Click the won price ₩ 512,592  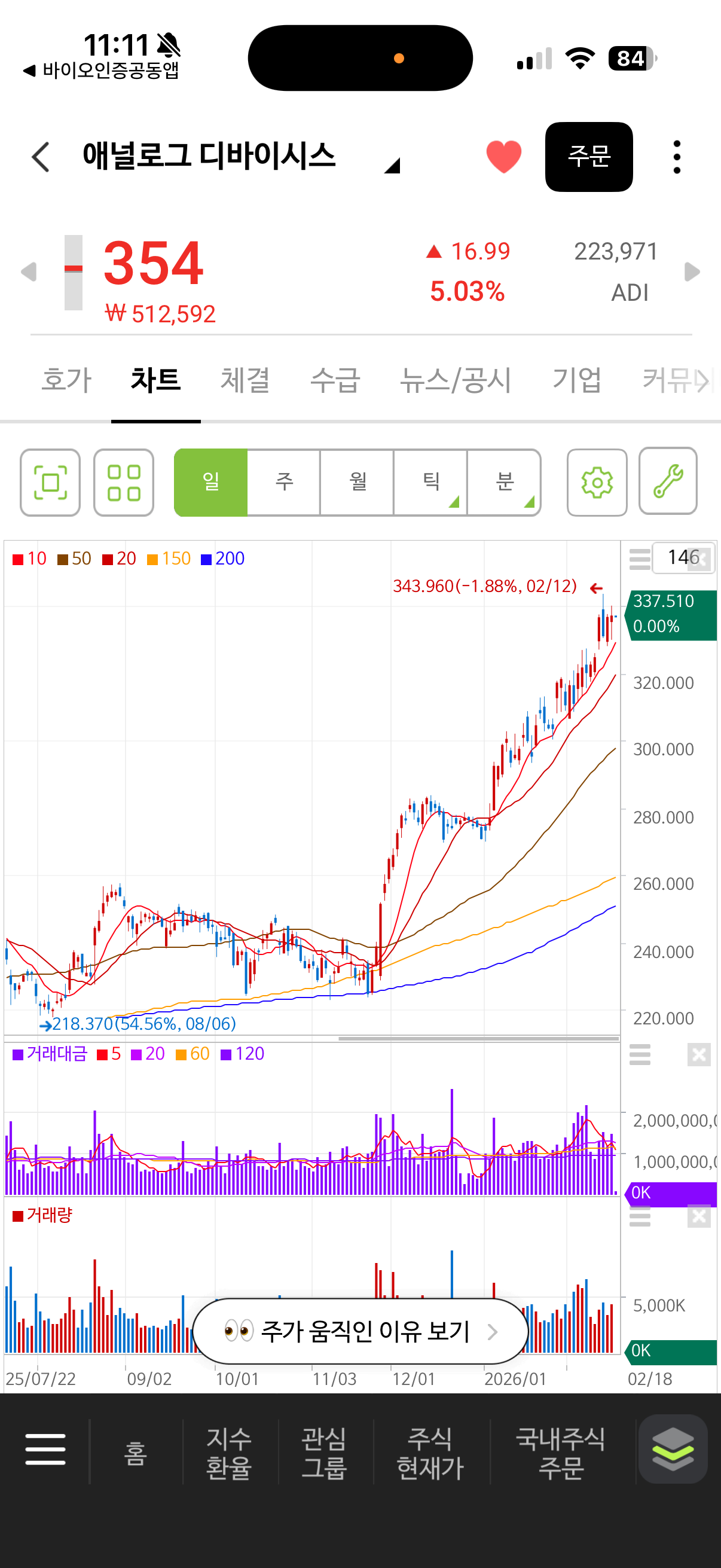pyautogui.click(x=160, y=314)
